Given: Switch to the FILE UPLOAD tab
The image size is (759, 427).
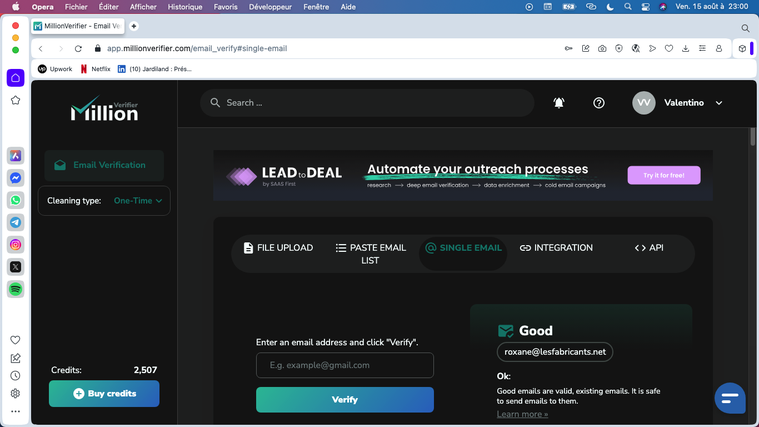Looking at the screenshot, I should (x=278, y=248).
